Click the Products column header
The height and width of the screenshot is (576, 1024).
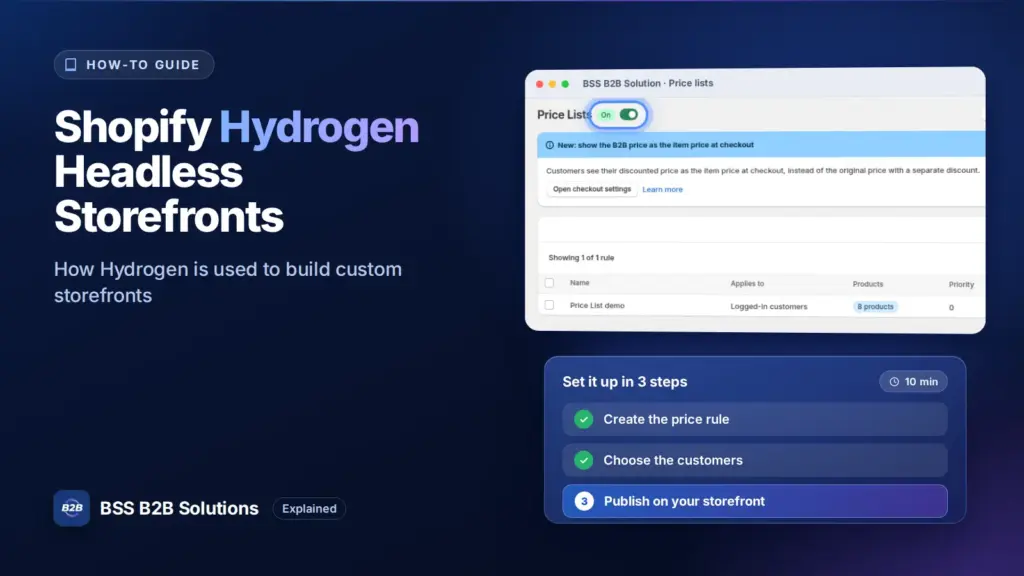(x=868, y=284)
